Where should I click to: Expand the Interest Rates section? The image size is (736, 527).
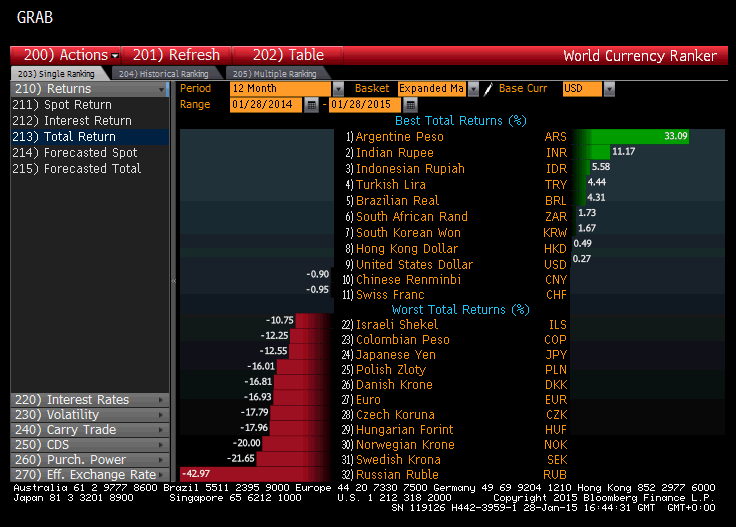(89, 400)
